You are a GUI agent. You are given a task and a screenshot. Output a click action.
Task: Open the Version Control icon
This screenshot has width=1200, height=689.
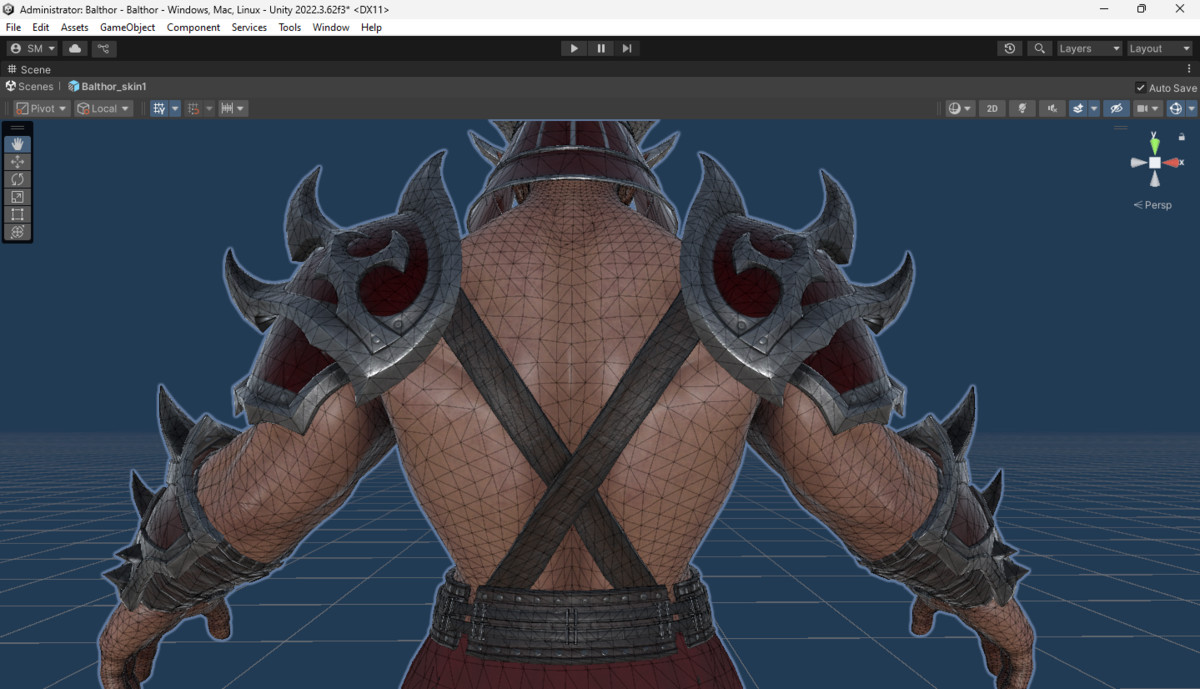pos(105,48)
